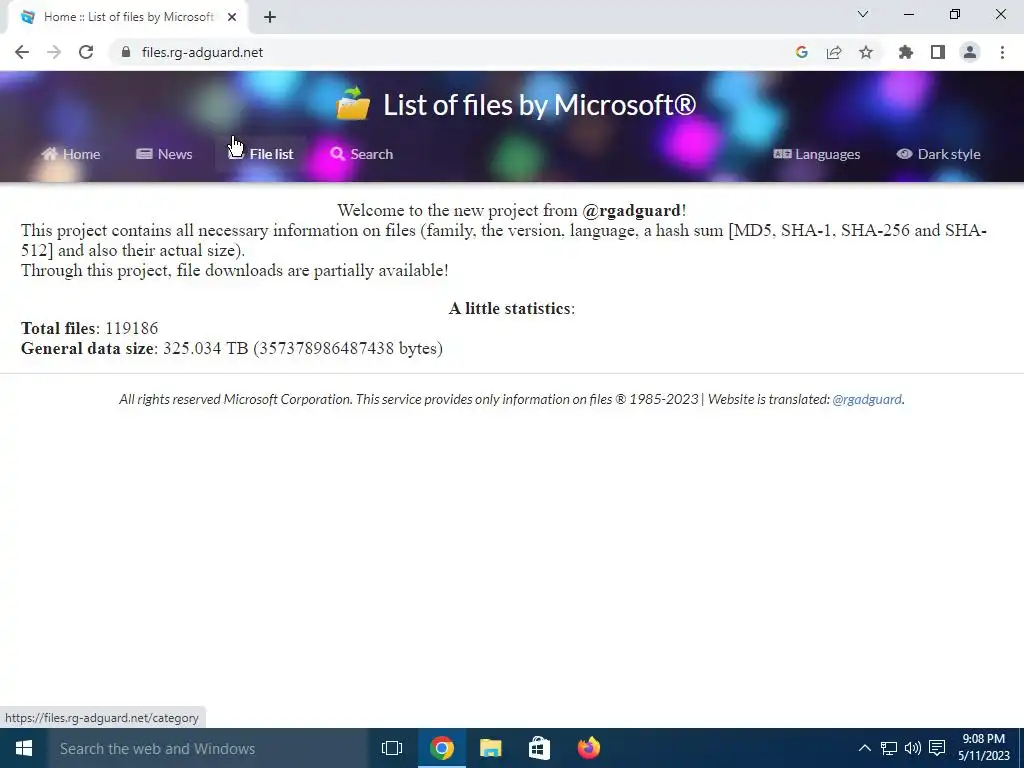The image size is (1024, 768).
Task: Minimize the Chrome window
Action: coord(908,14)
